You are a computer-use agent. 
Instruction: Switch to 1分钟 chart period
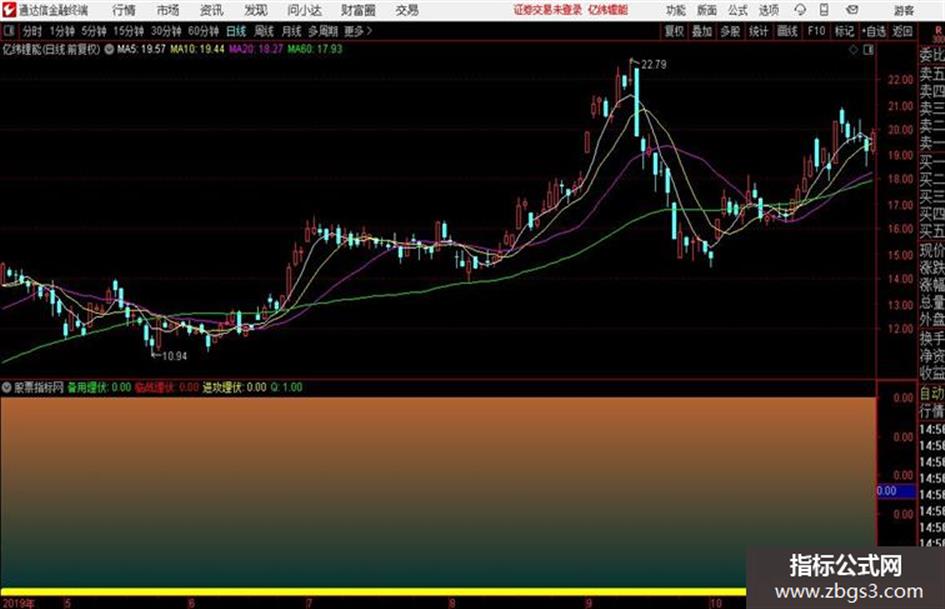(61, 31)
